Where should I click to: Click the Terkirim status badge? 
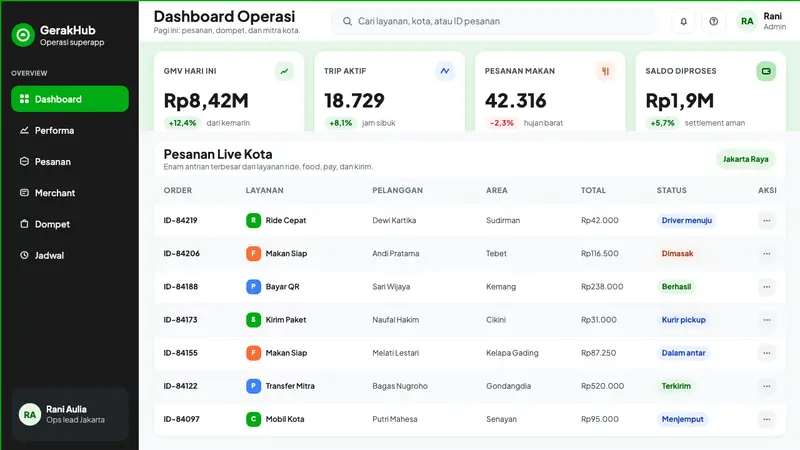click(x=676, y=386)
